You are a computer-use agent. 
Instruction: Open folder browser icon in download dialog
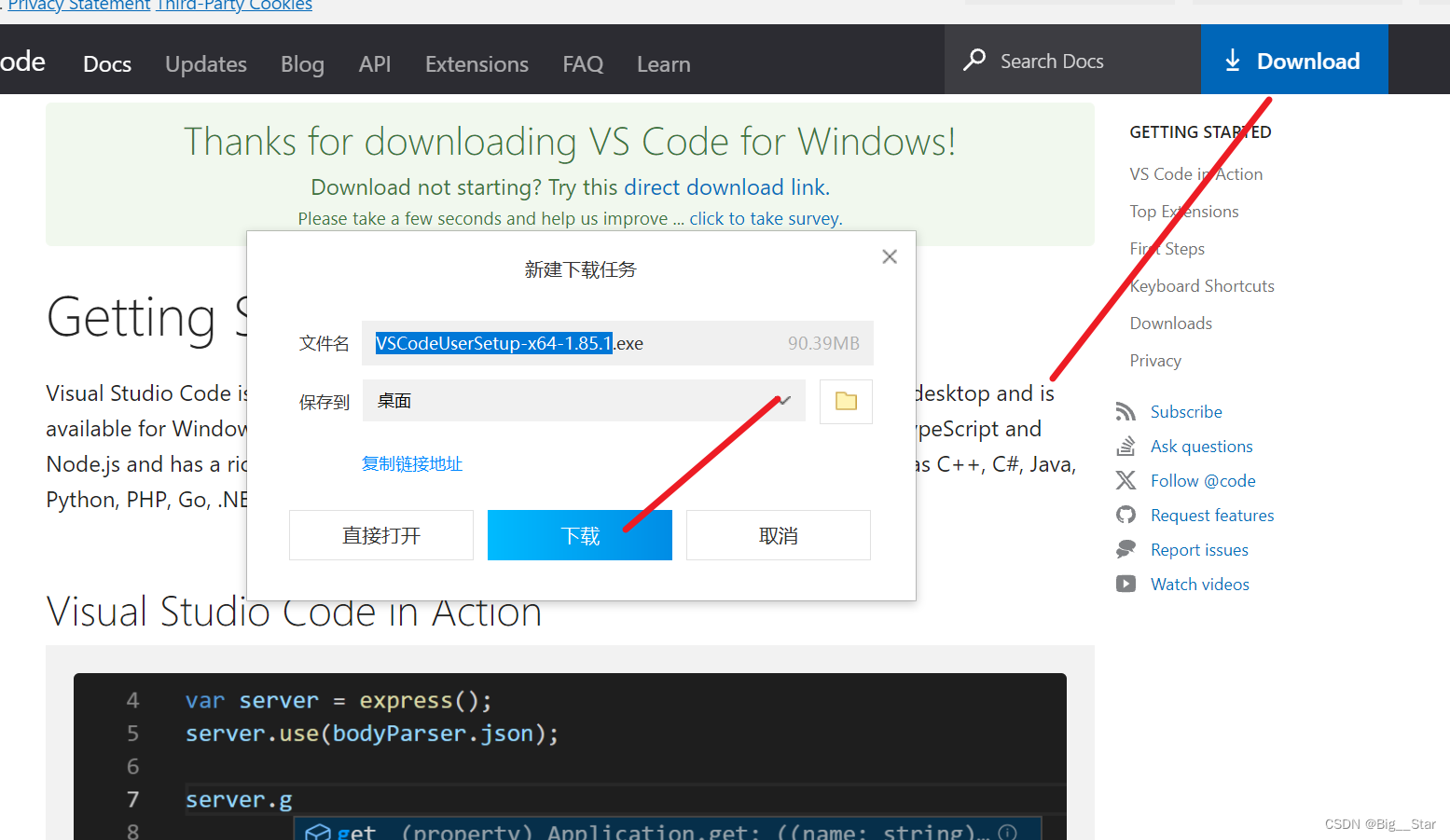tap(846, 401)
